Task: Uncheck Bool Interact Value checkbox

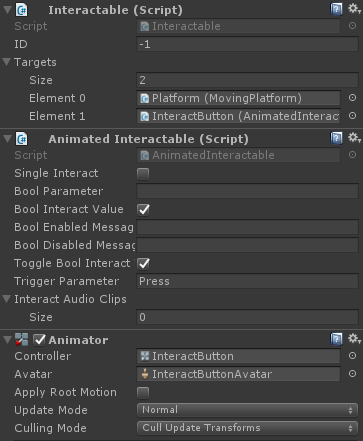Action: 143,210
